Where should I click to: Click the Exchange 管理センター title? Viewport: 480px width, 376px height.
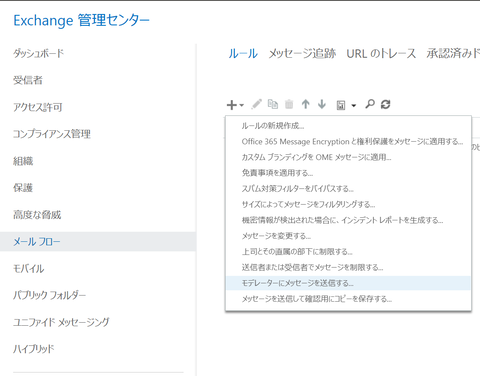click(x=81, y=20)
